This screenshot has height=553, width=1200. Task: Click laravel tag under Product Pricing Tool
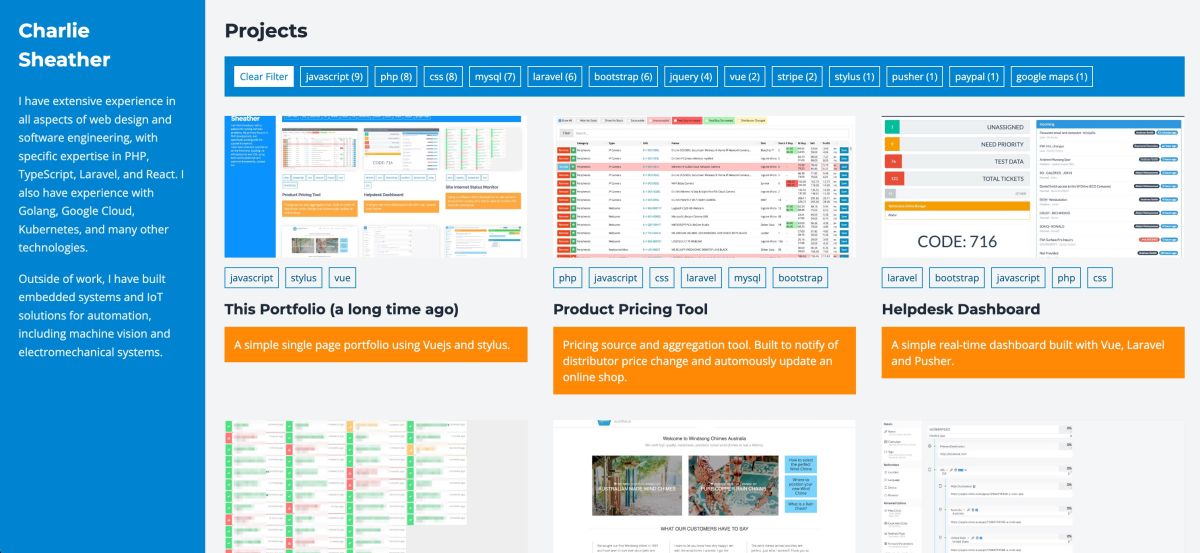(x=701, y=278)
